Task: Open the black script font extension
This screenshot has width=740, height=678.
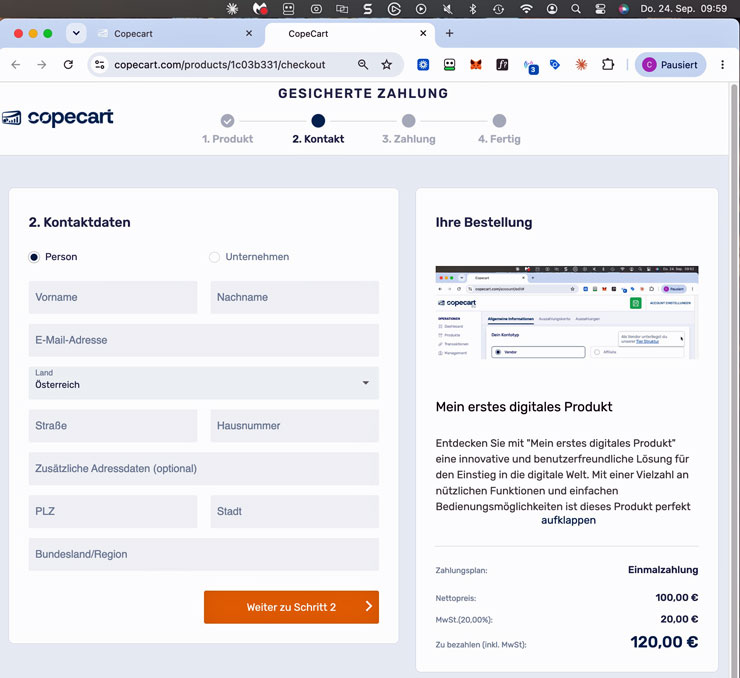Action: 502,65
